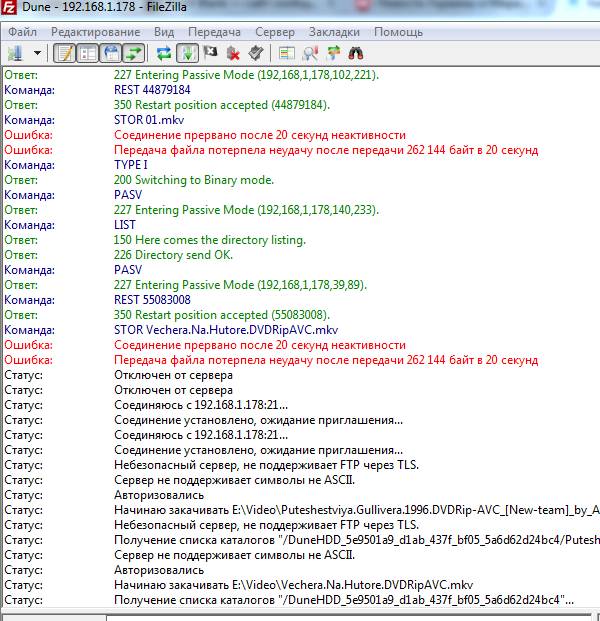Expand the Site Manager dropdown arrow
This screenshot has width=600, height=621.
(x=38, y=52)
